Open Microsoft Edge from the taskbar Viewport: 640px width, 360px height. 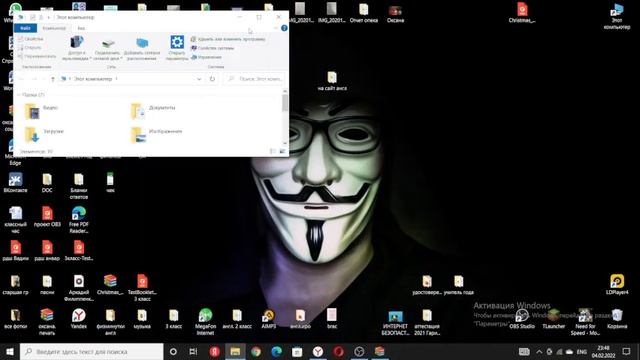(x=276, y=351)
